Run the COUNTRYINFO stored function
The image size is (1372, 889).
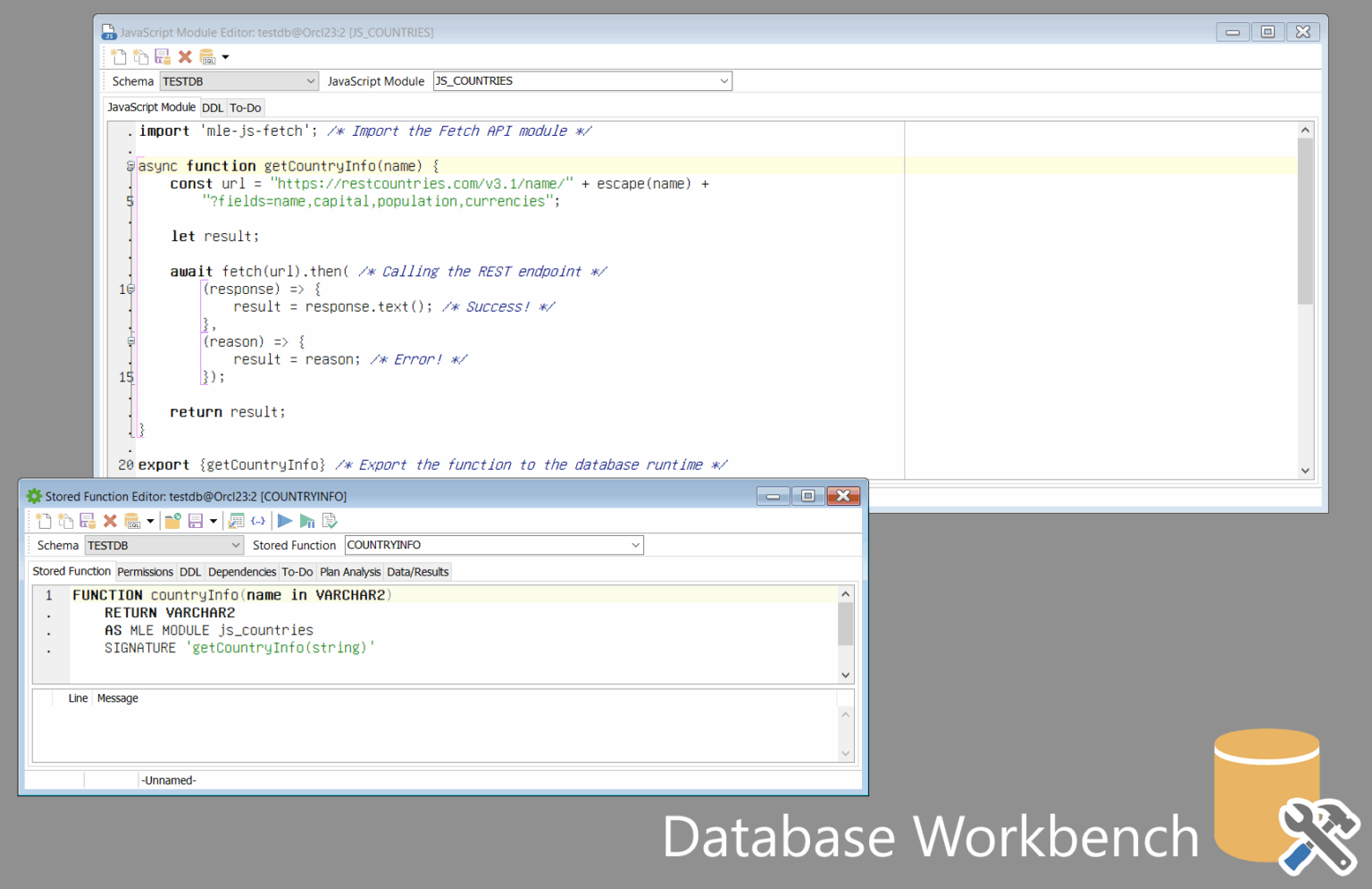click(x=285, y=521)
